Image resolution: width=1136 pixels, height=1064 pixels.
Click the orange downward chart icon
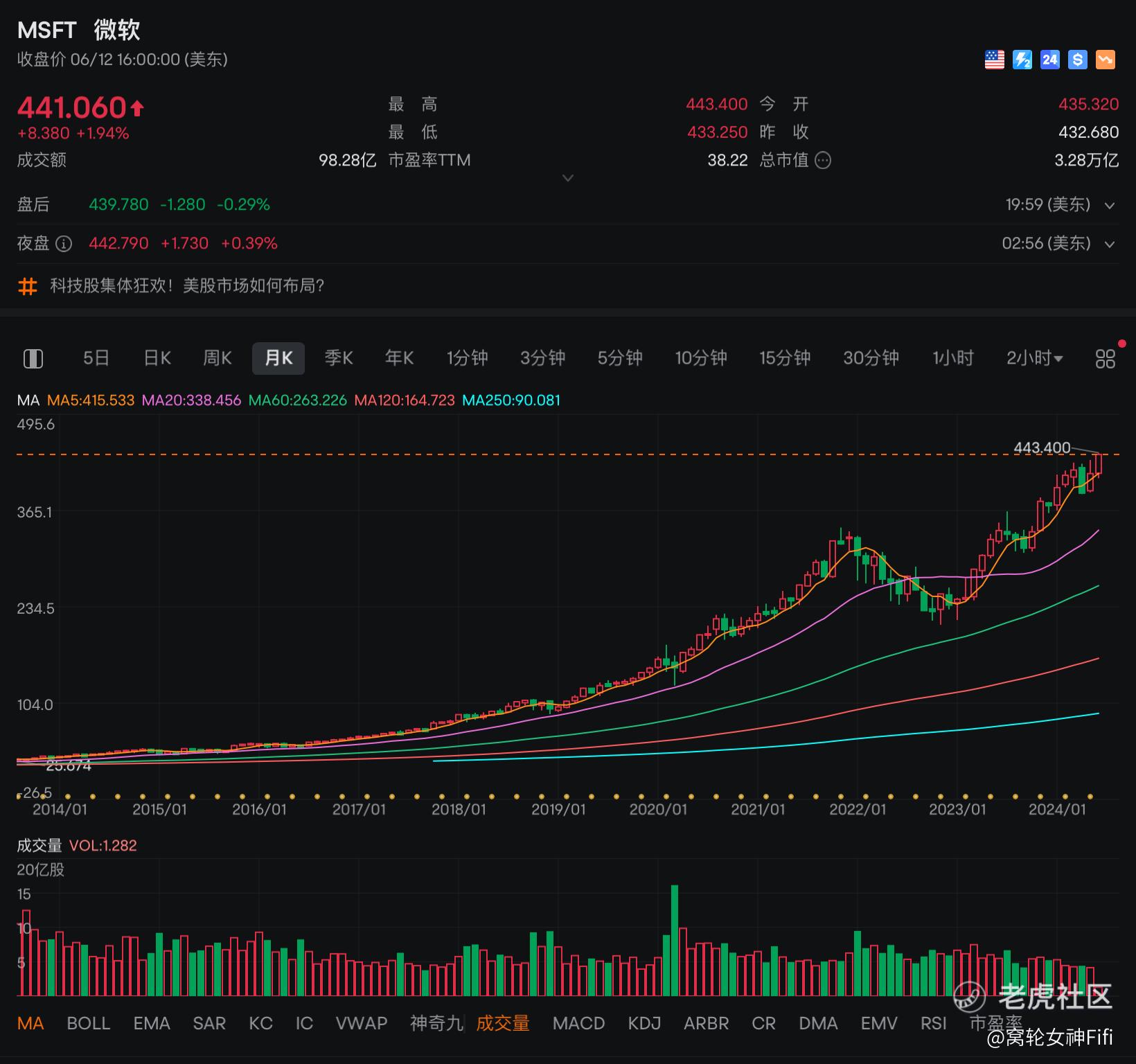coord(1106,60)
